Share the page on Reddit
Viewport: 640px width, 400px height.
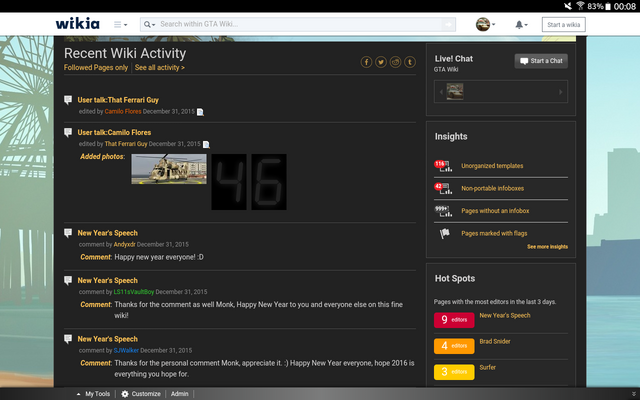(x=395, y=62)
